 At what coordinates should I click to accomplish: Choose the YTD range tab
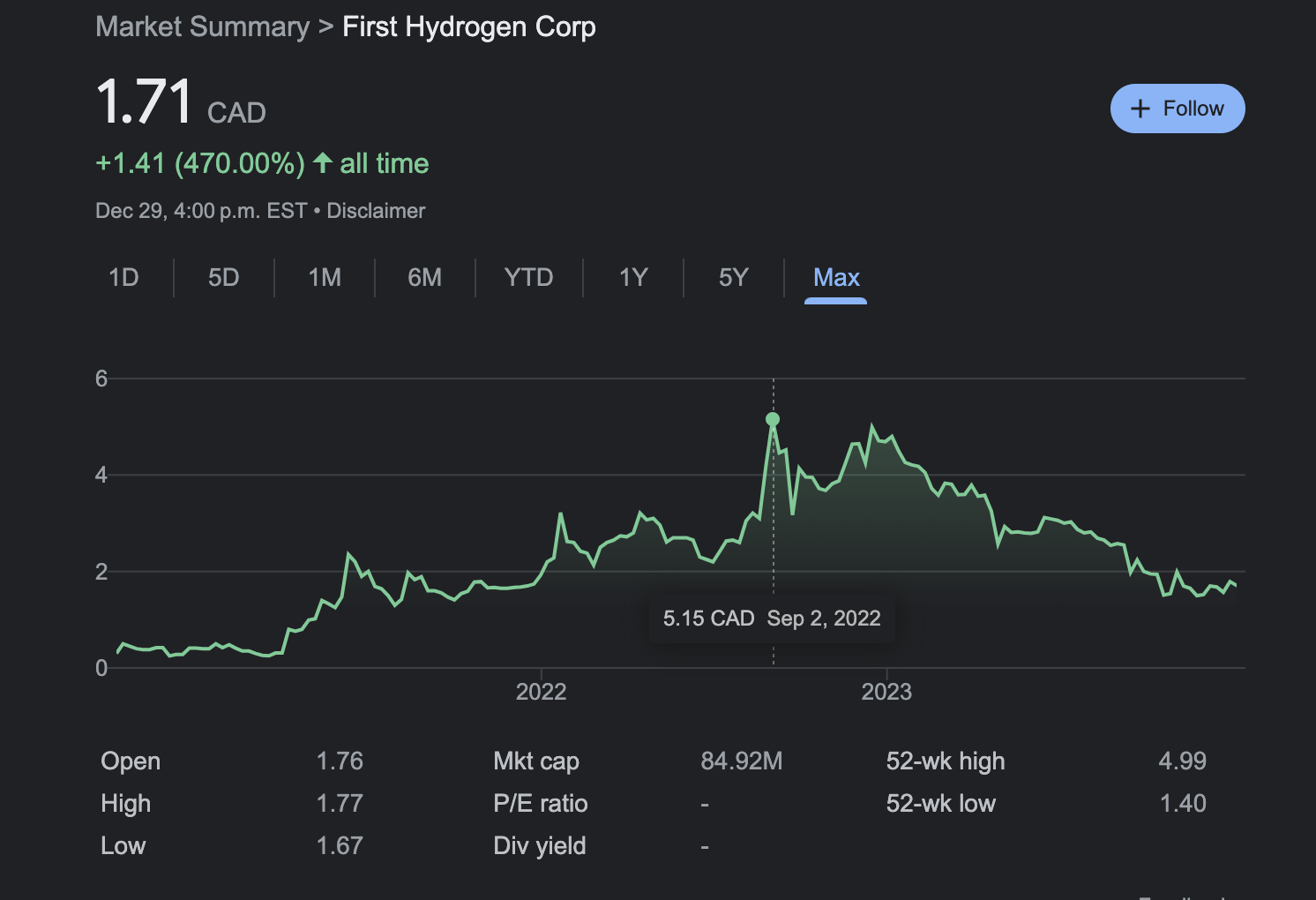[528, 278]
